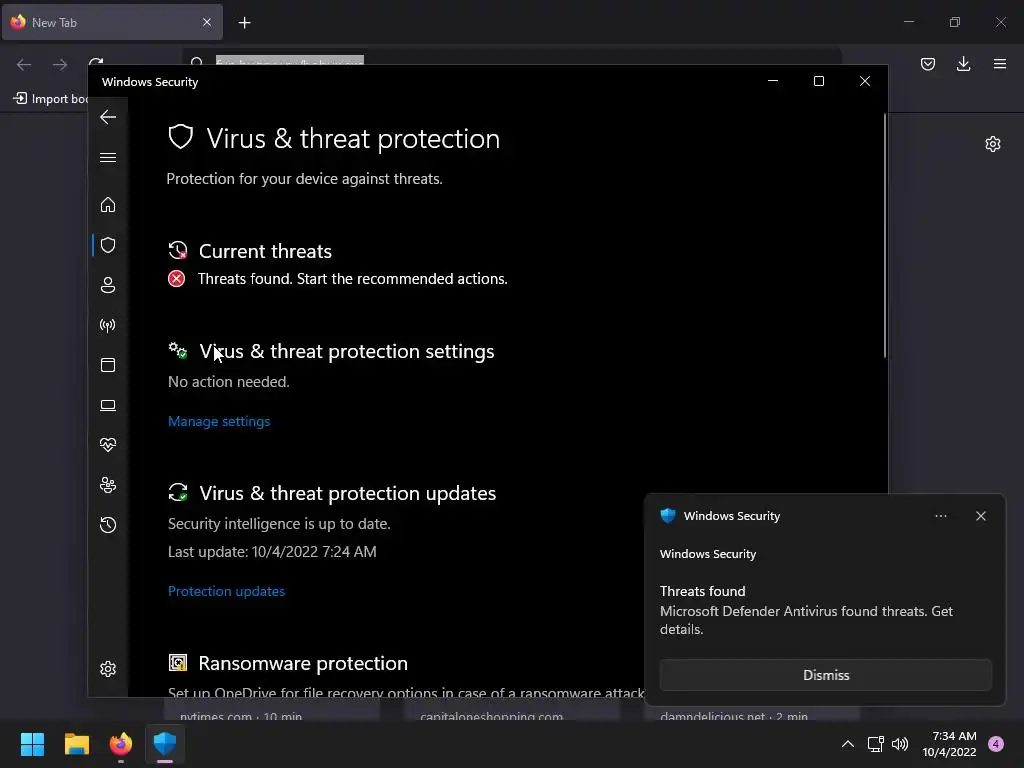Open Family options in the sidebar

click(108, 485)
